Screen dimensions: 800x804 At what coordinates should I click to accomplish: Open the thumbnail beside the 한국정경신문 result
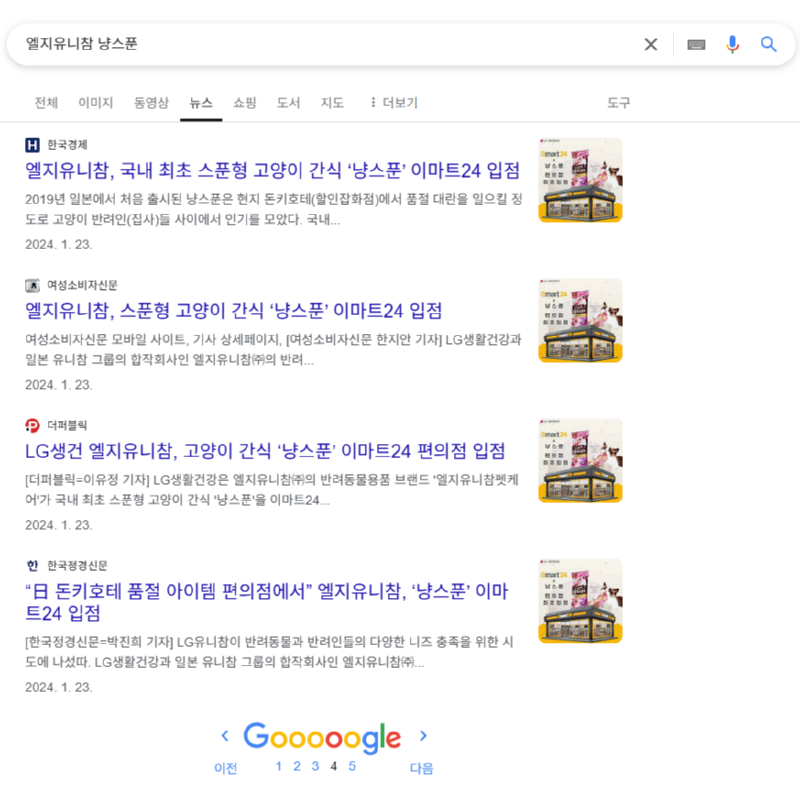581,601
